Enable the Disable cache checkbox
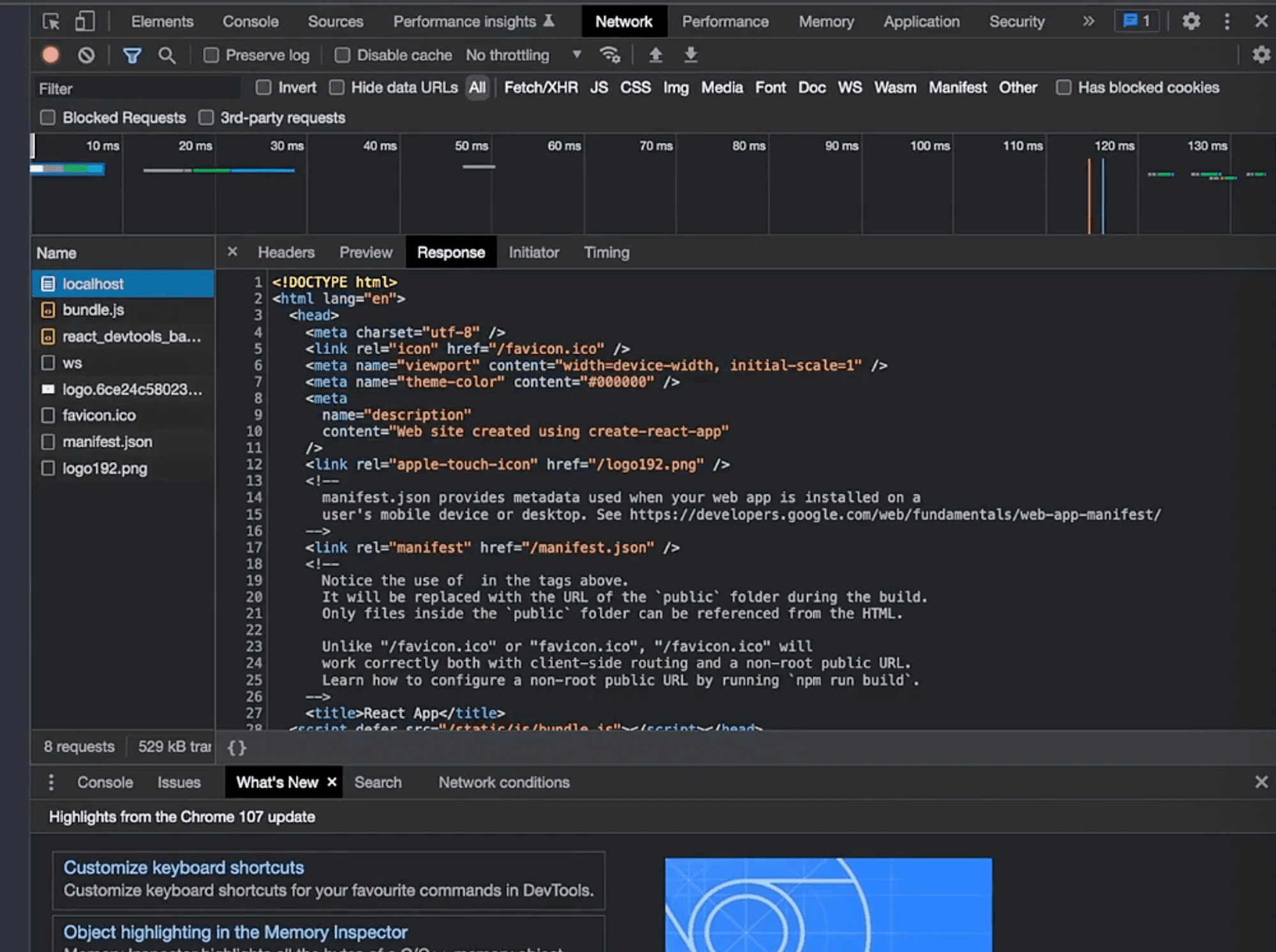1276x952 pixels. [343, 55]
